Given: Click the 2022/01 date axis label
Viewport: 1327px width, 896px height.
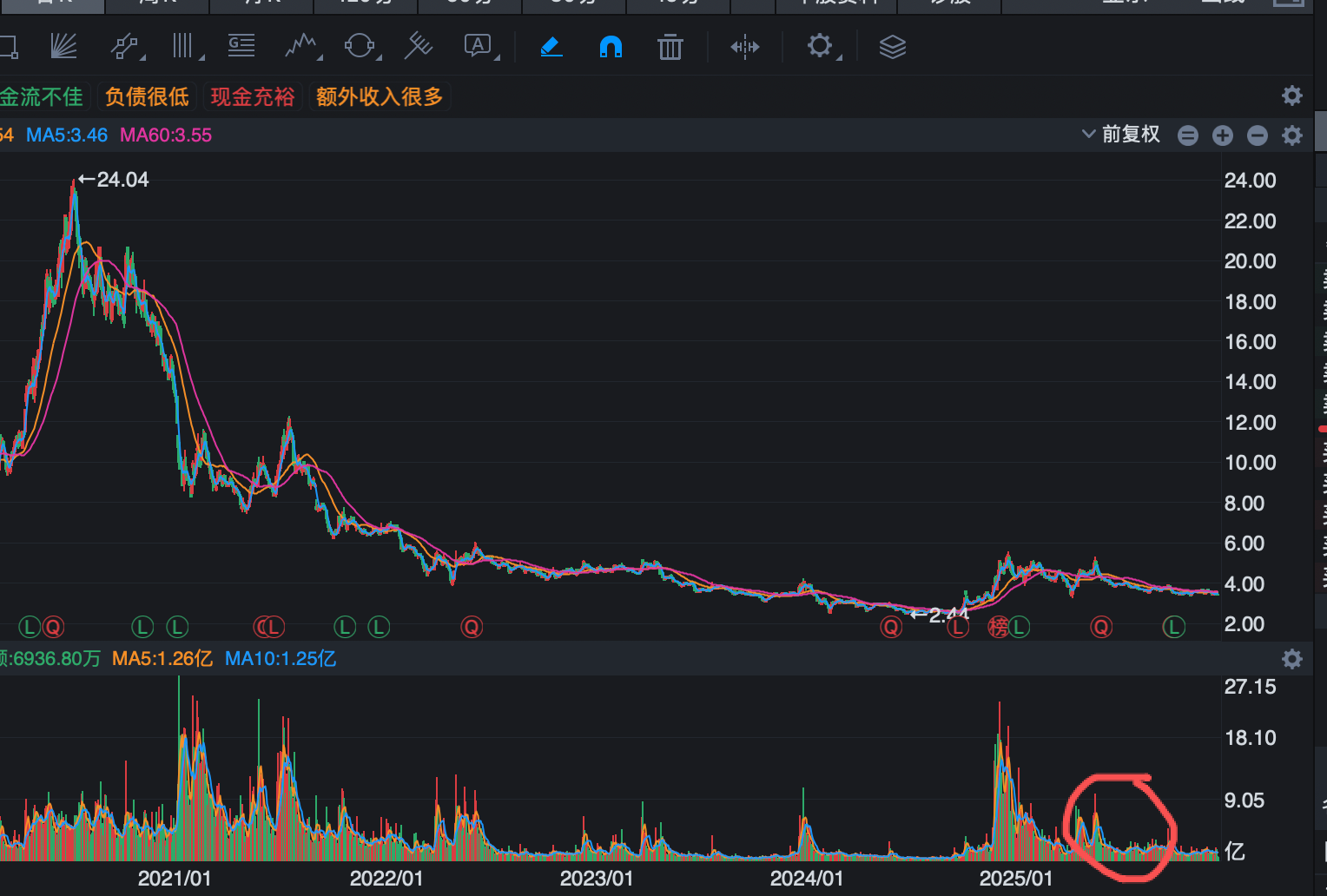Looking at the screenshot, I should [x=386, y=879].
